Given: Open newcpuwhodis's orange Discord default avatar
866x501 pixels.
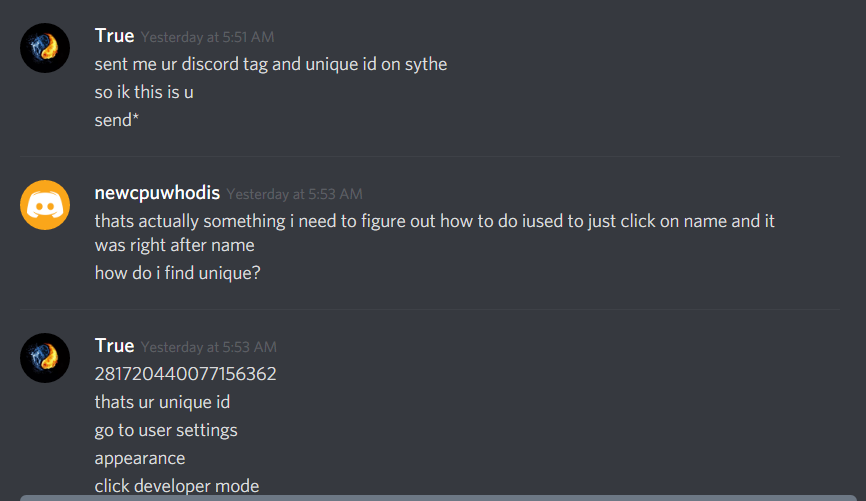Looking at the screenshot, I should [45, 205].
